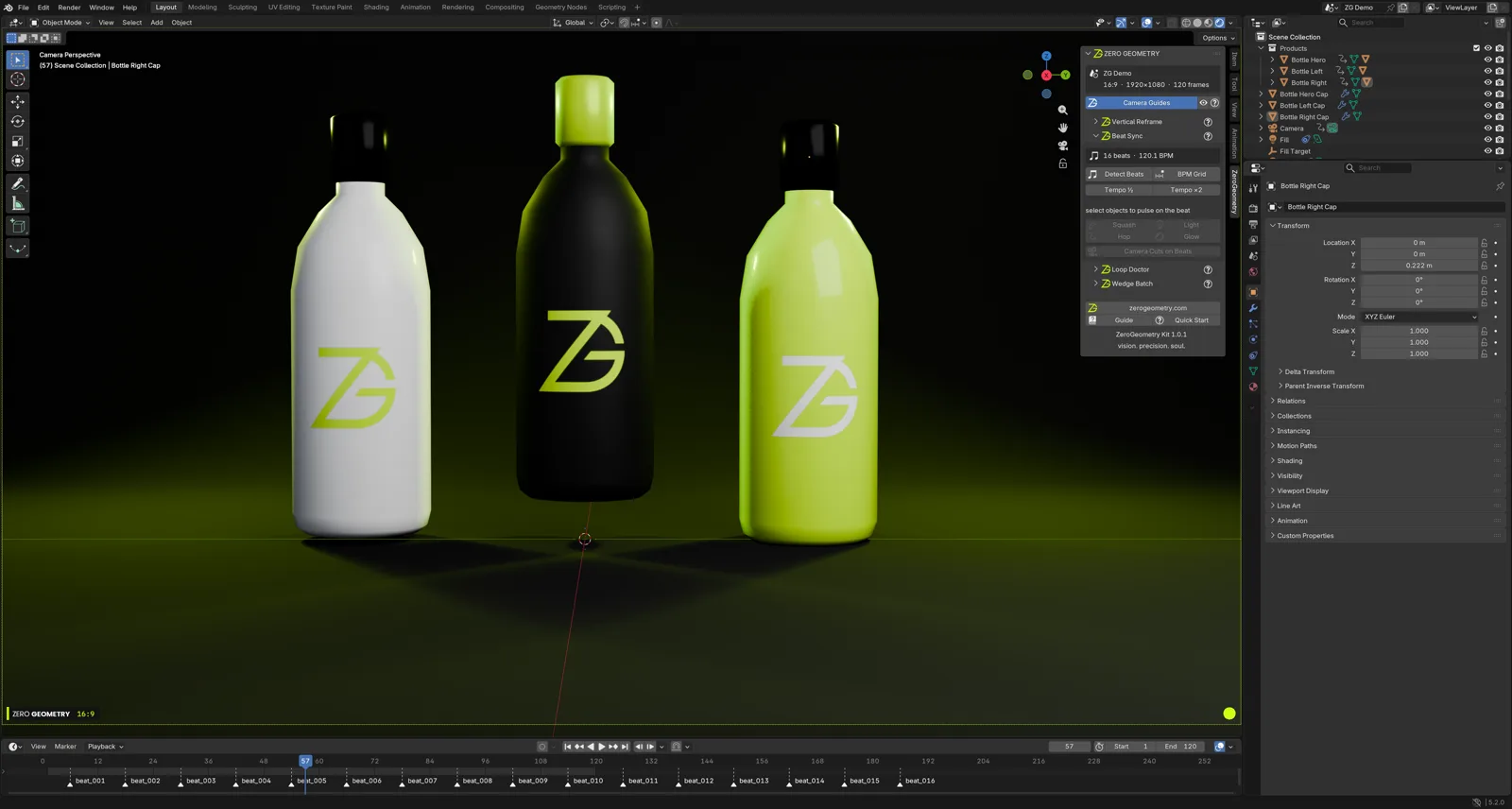Uncheck the Products collection checkbox
This screenshot has width=1512, height=809.
[x=1476, y=48]
